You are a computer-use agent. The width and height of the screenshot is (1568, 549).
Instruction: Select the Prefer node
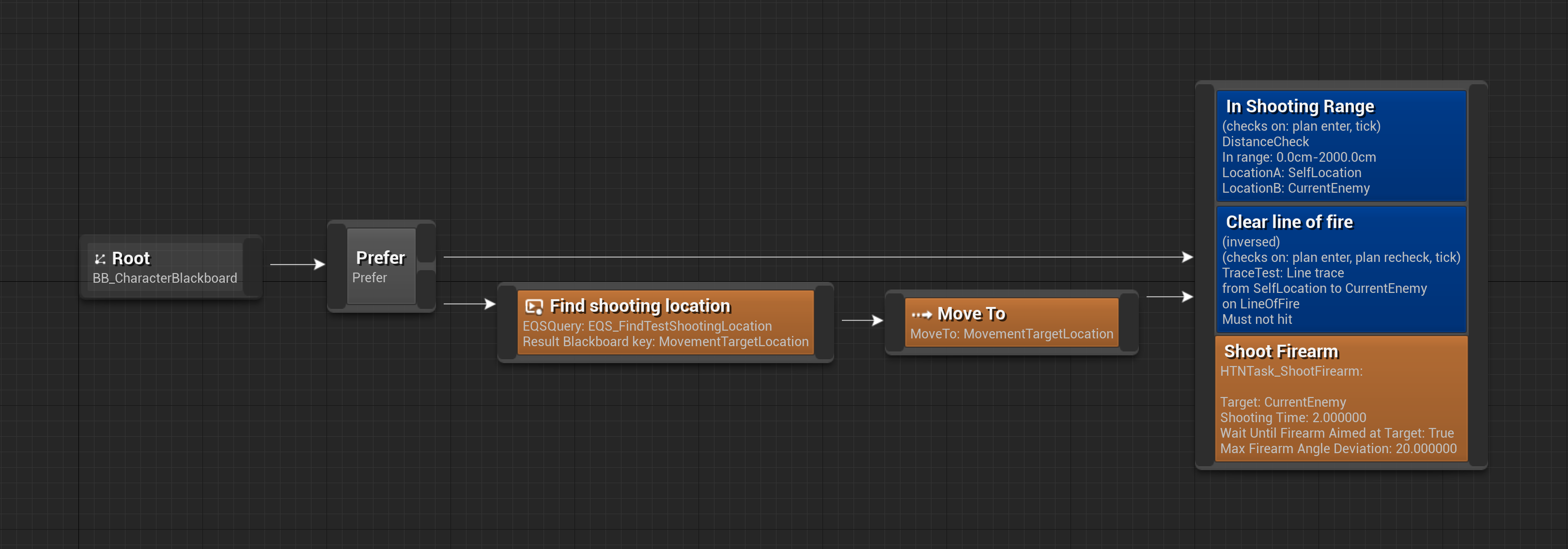click(x=381, y=266)
